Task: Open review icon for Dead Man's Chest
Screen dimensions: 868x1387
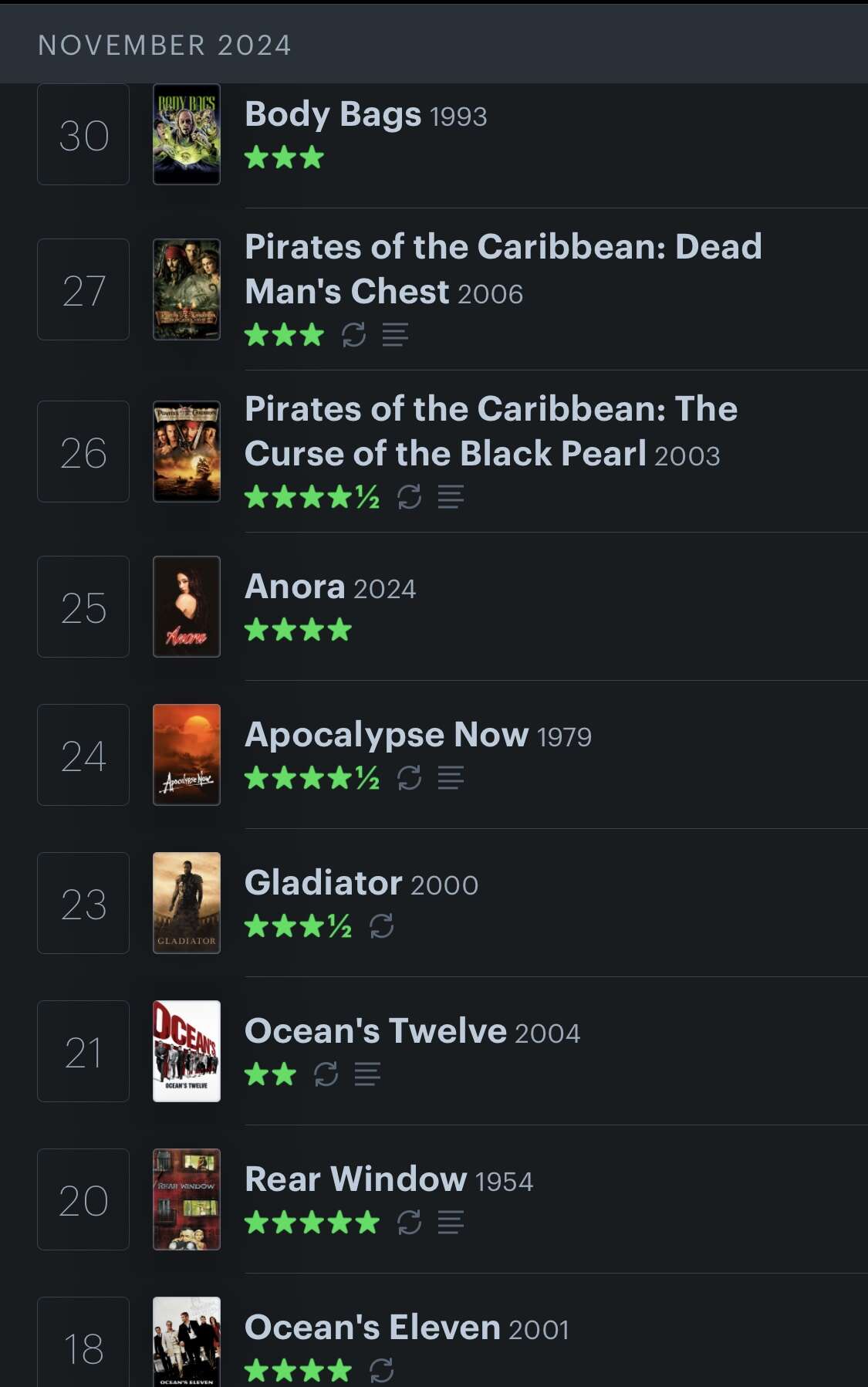Action: (x=395, y=335)
